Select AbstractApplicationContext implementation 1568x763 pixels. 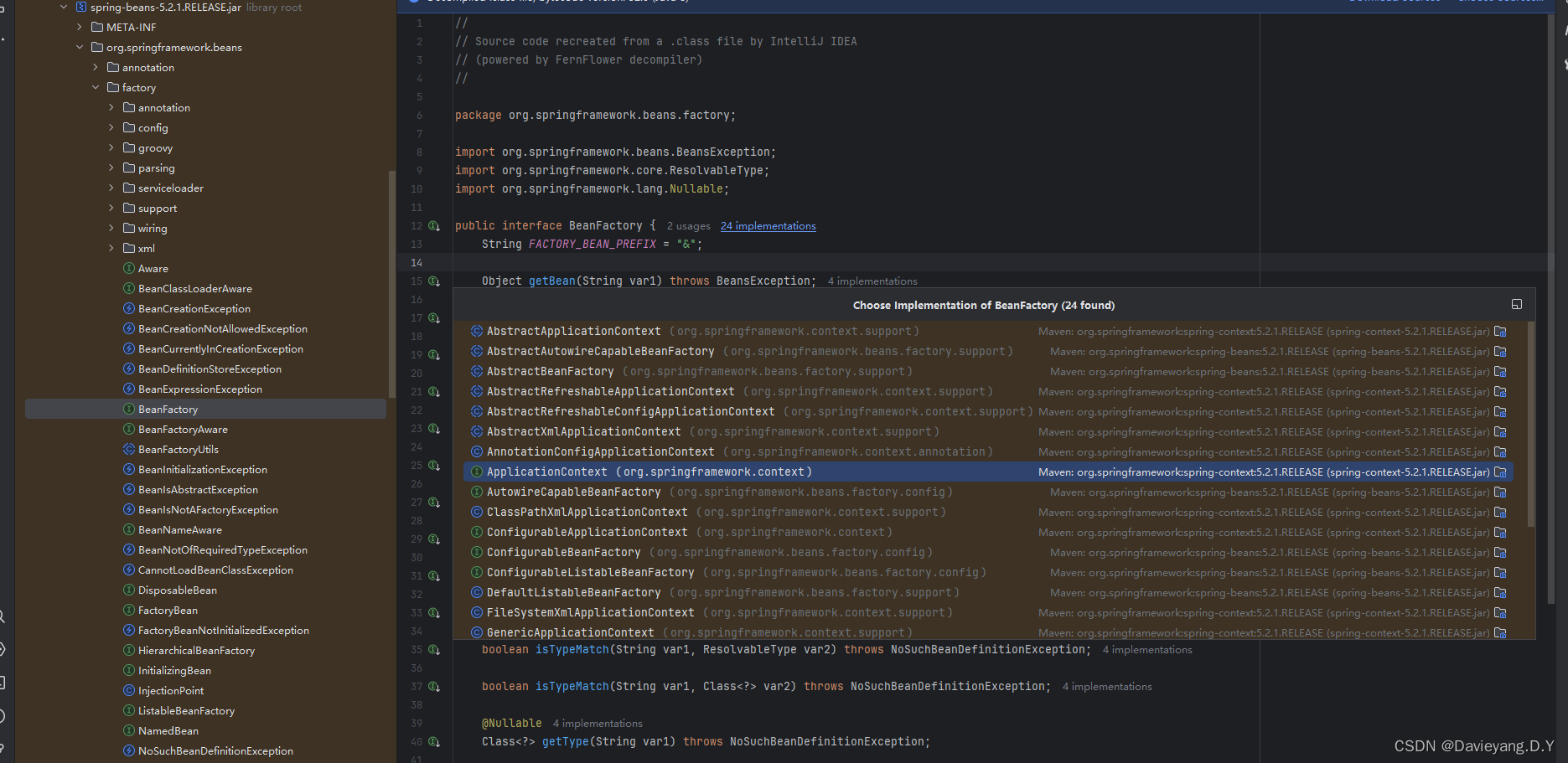(988, 332)
